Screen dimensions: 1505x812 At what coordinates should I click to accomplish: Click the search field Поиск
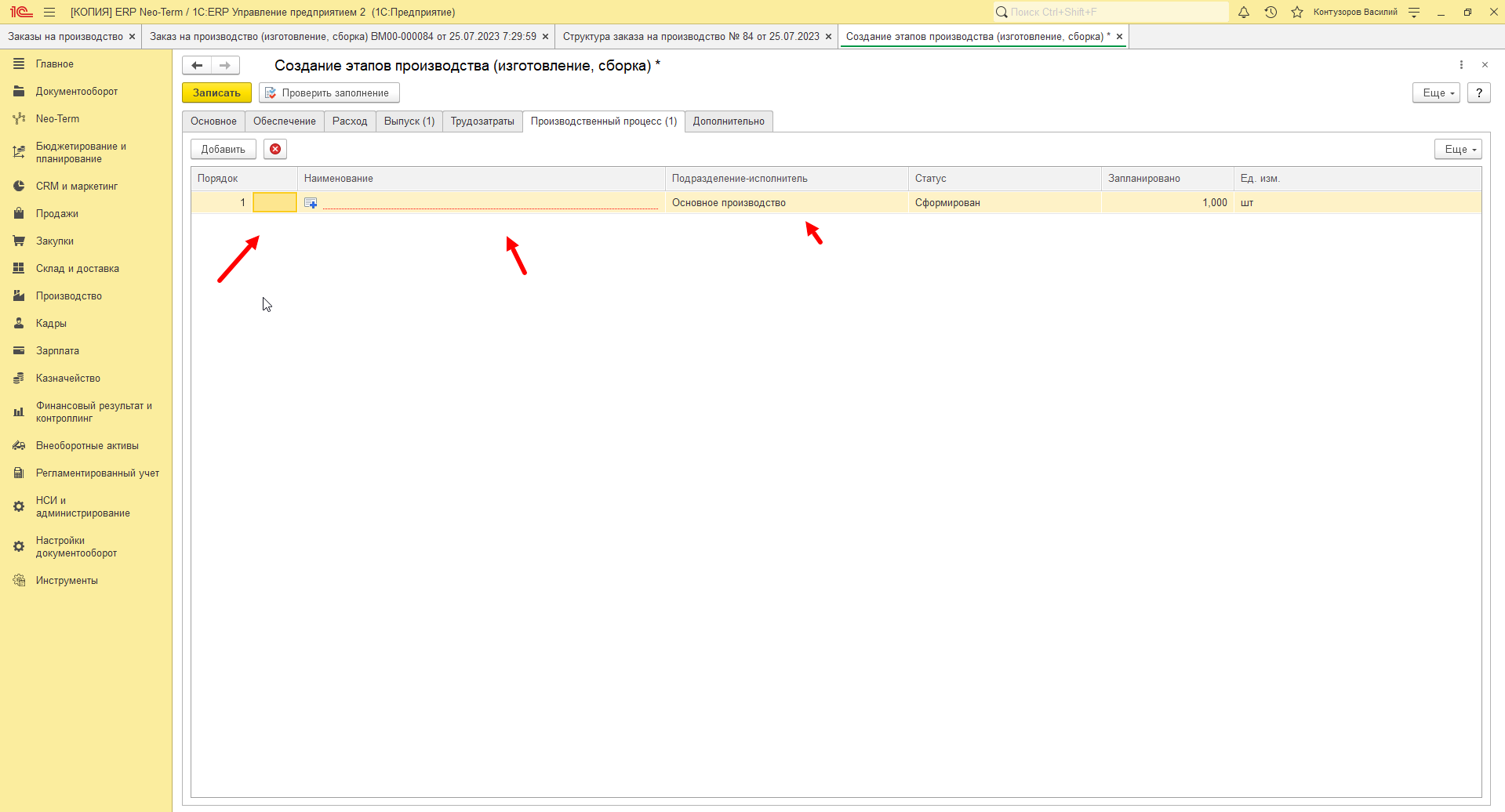1111,12
